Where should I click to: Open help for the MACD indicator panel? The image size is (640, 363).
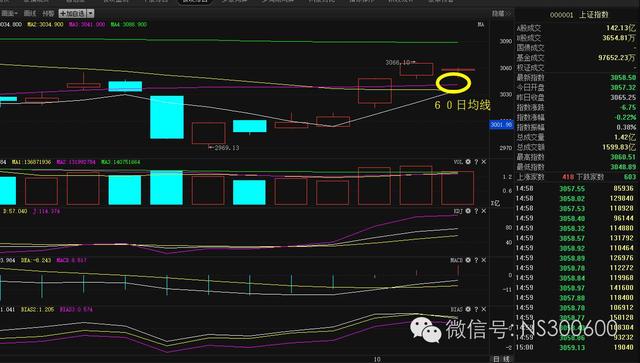tap(476, 260)
